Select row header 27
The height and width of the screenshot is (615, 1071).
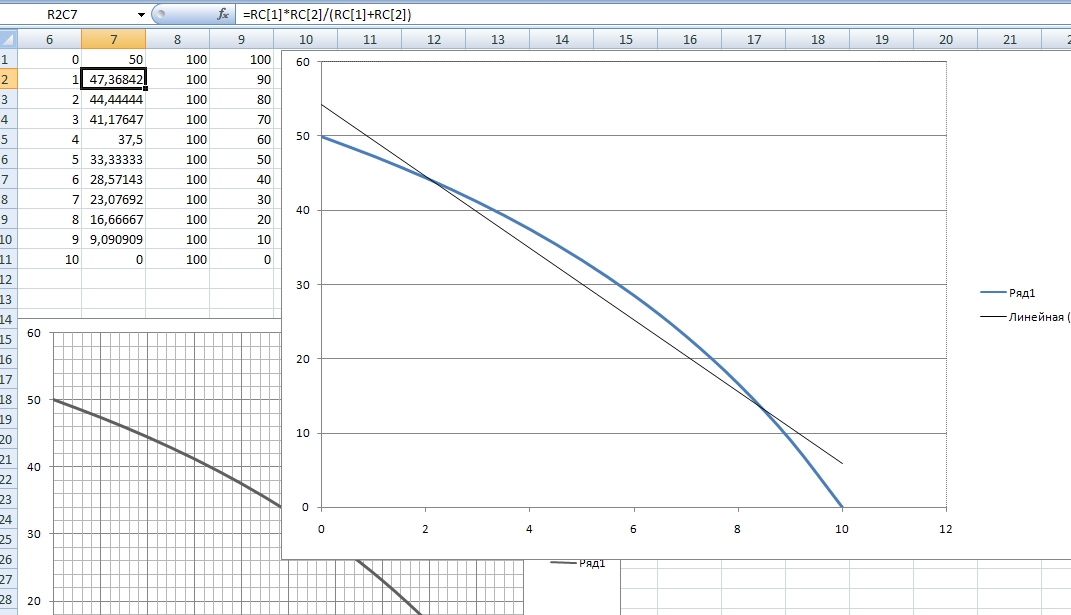[x=8, y=579]
